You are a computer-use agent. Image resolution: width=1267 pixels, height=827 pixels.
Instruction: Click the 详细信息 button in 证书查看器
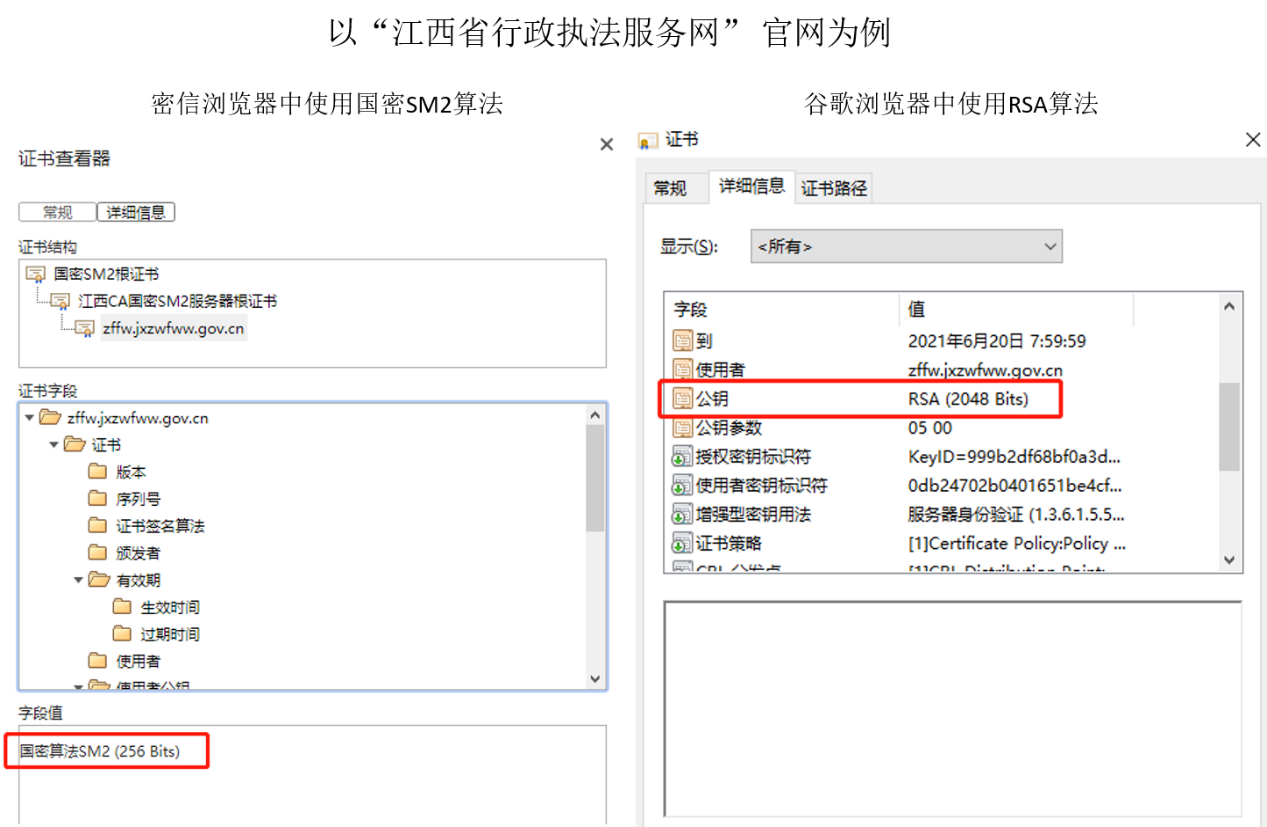[x=136, y=212]
